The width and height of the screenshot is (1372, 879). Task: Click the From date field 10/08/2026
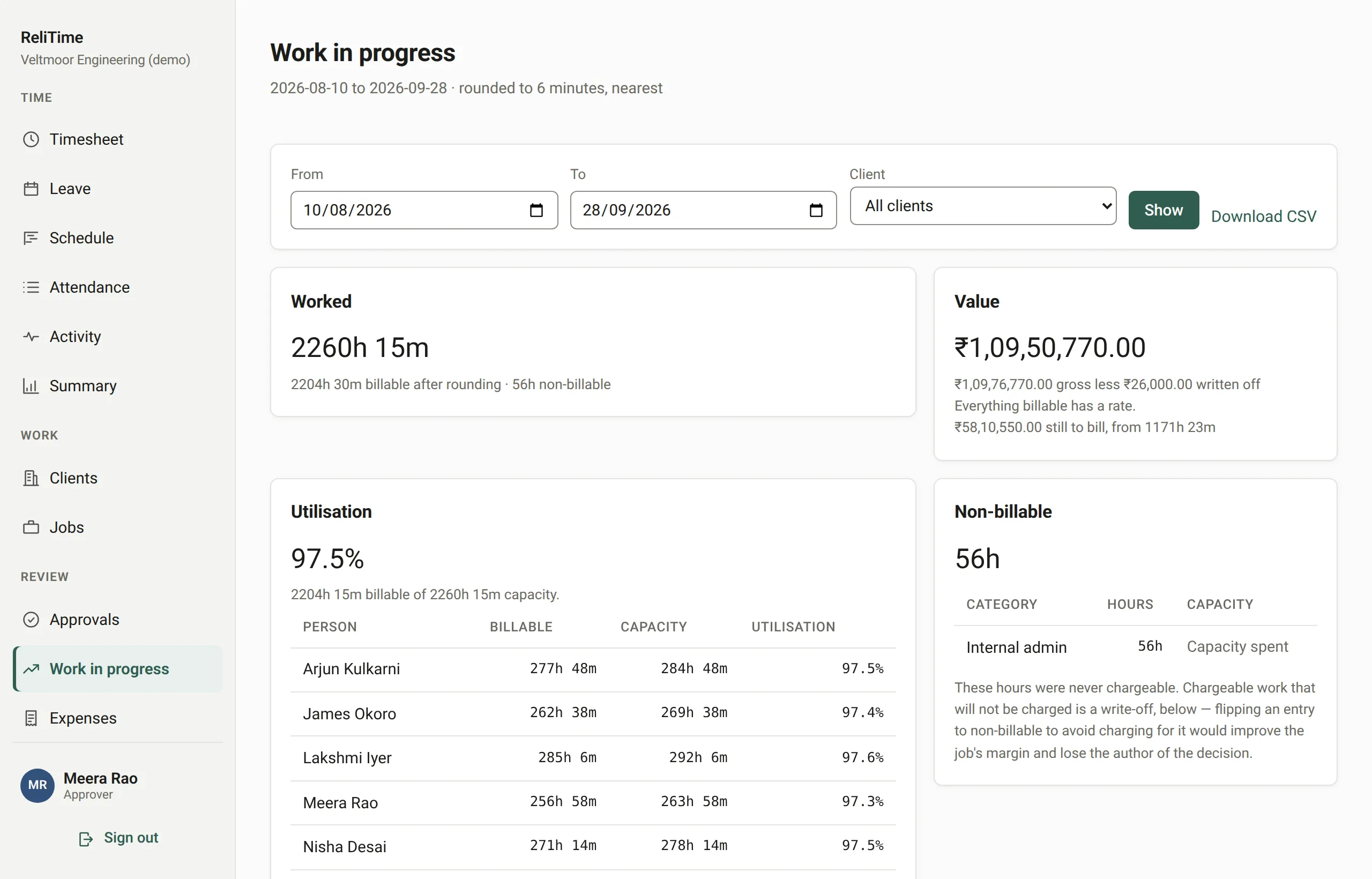tap(424, 210)
